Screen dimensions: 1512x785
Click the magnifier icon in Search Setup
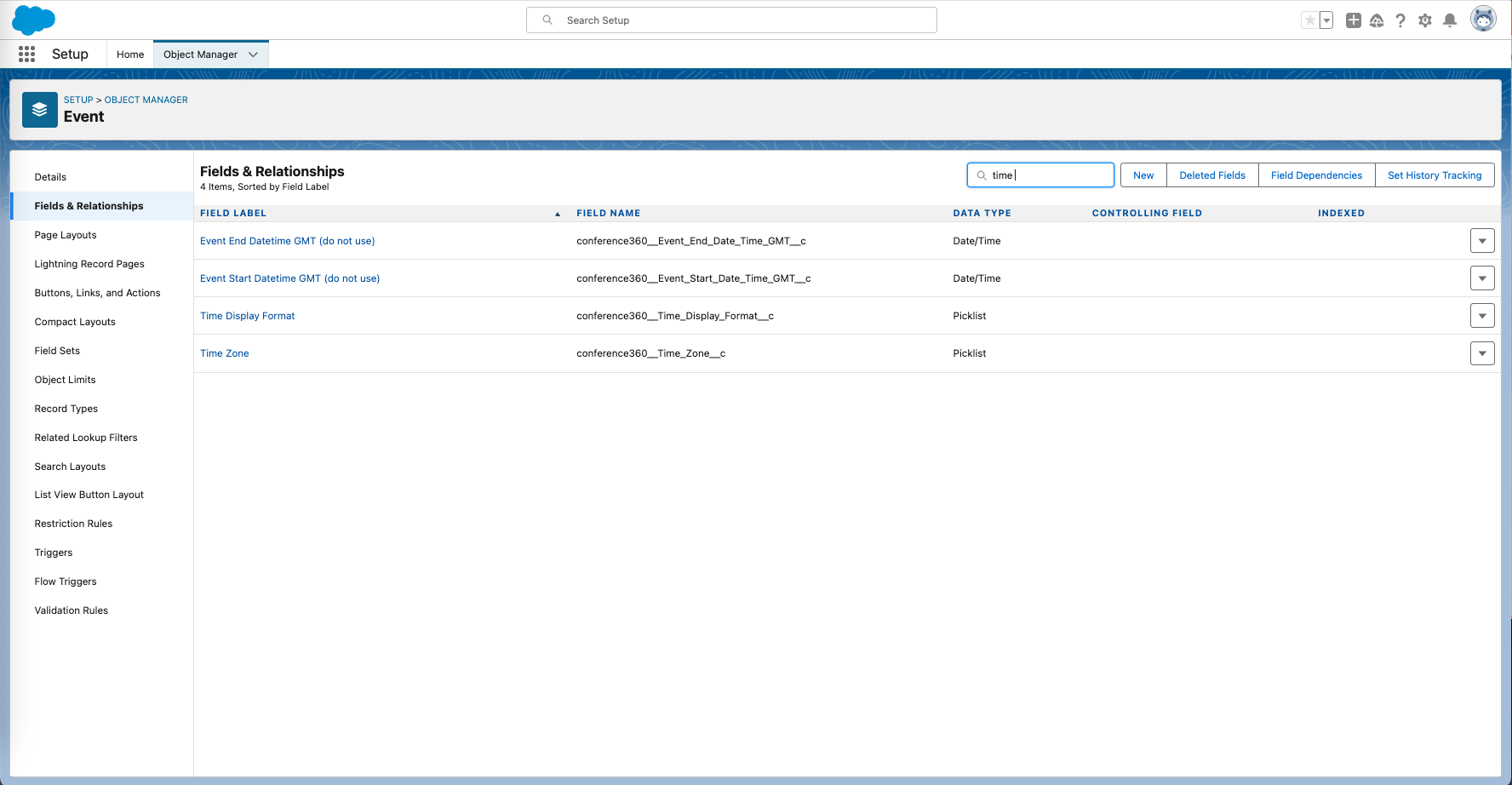(x=548, y=20)
